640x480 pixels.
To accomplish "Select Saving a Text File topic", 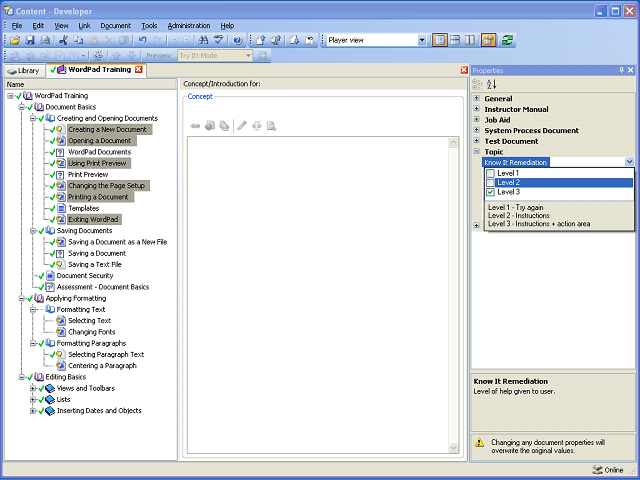I will [x=95, y=264].
